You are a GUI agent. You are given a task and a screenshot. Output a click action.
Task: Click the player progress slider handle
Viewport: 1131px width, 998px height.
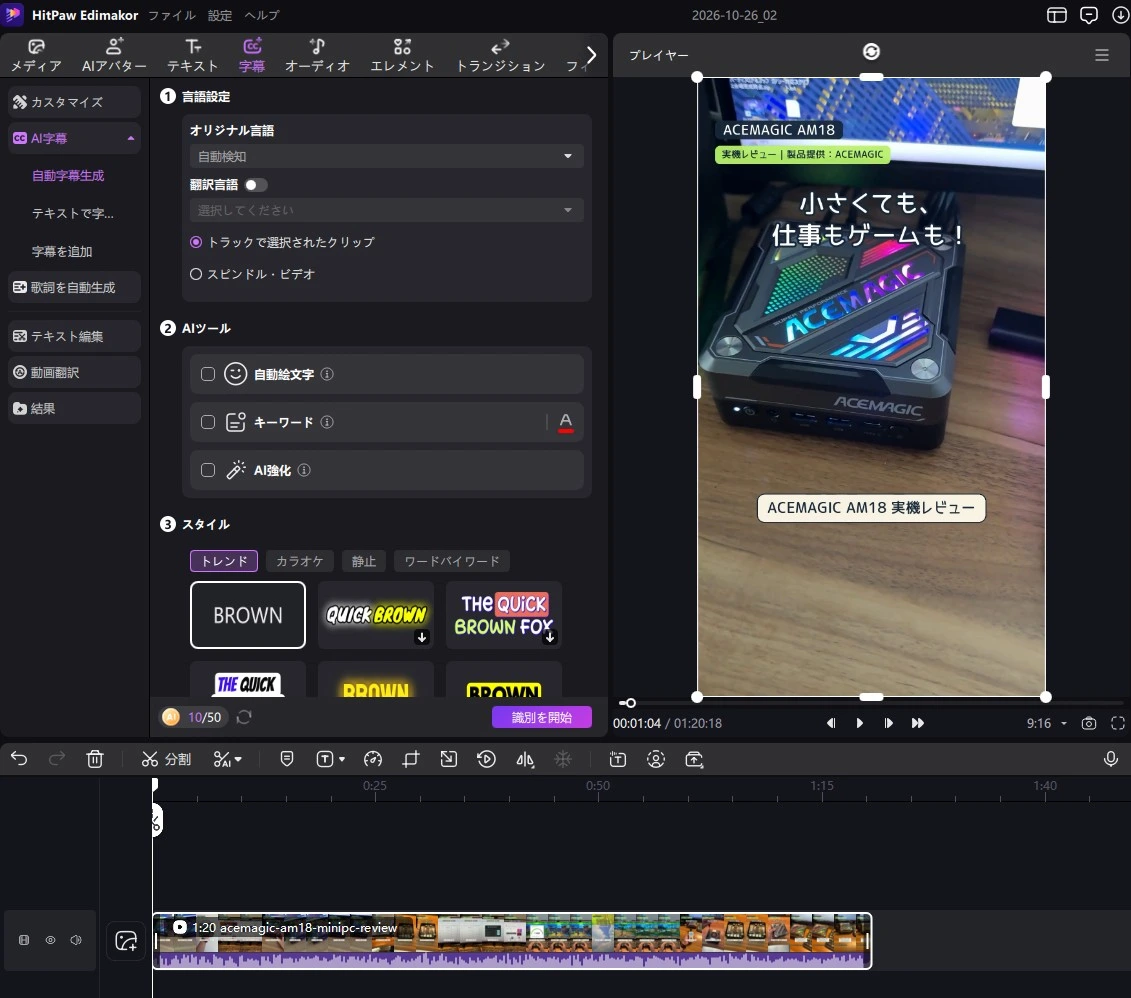click(x=630, y=703)
